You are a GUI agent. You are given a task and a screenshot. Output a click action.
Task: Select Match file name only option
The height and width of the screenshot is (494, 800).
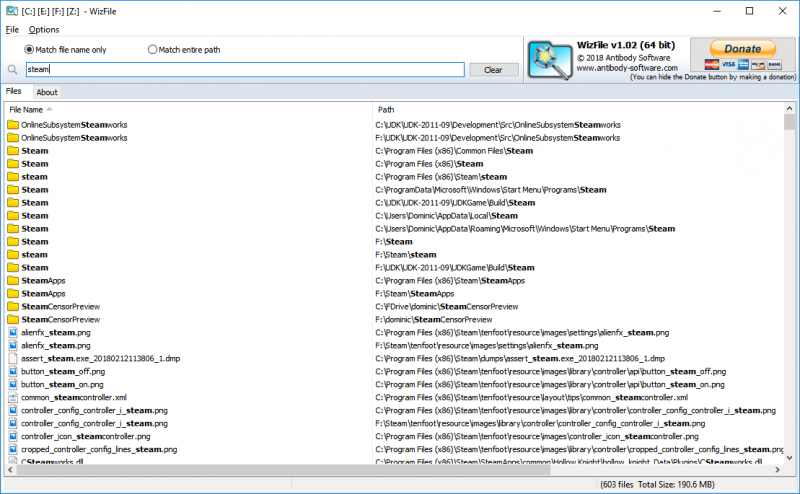tap(65, 50)
